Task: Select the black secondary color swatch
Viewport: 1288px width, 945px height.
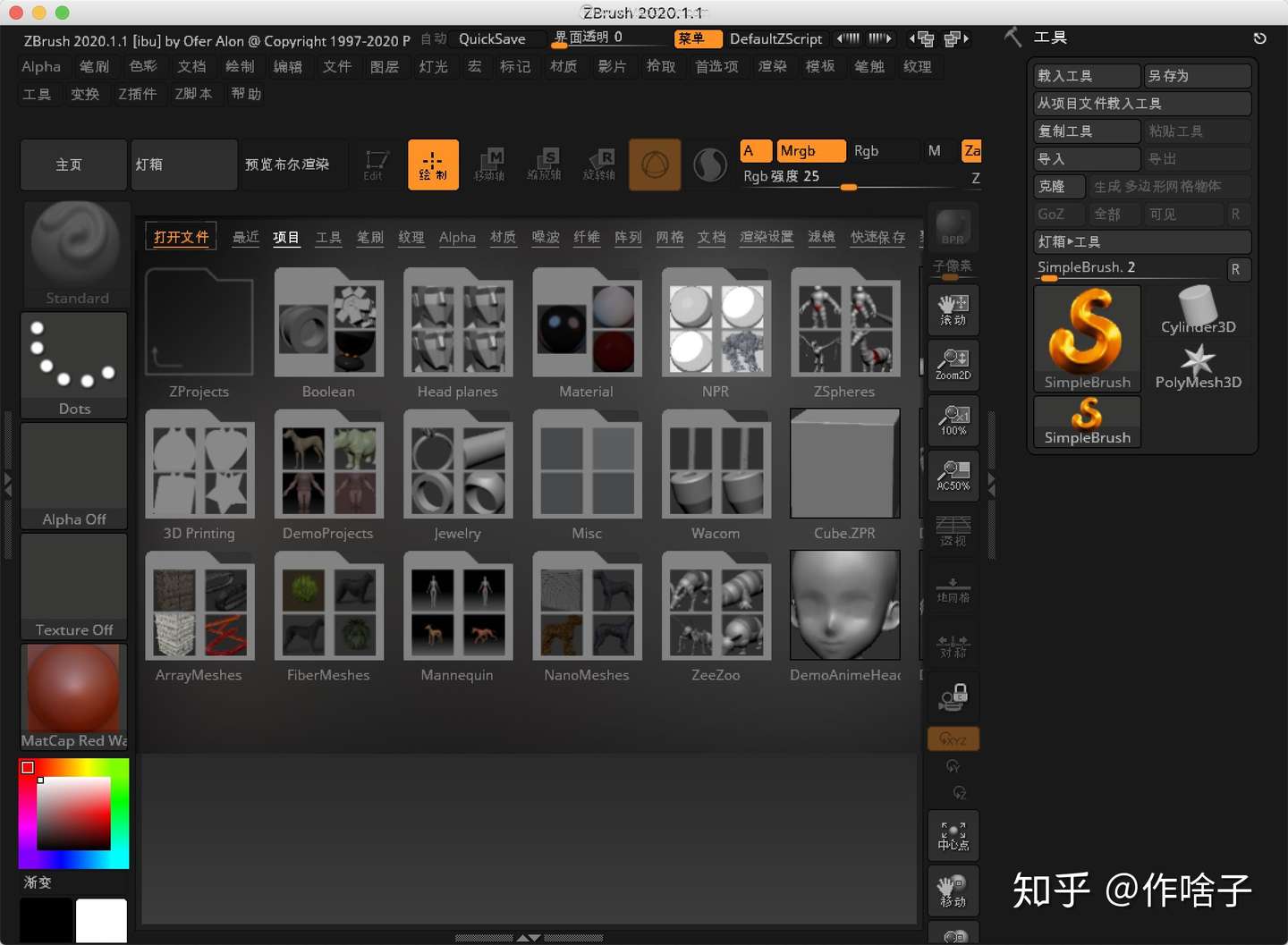Action: point(46,920)
